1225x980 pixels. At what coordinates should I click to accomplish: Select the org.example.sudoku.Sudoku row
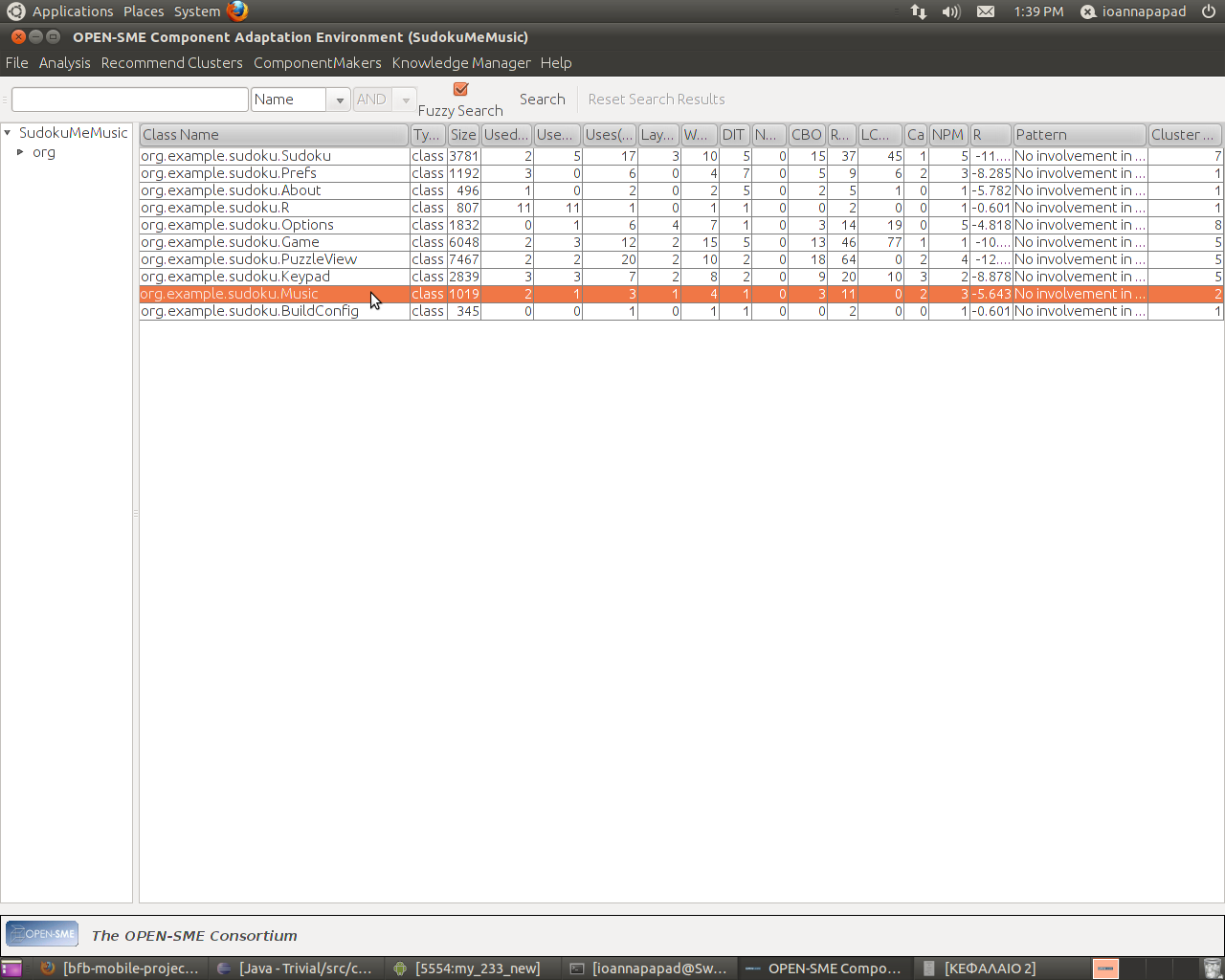click(681, 156)
